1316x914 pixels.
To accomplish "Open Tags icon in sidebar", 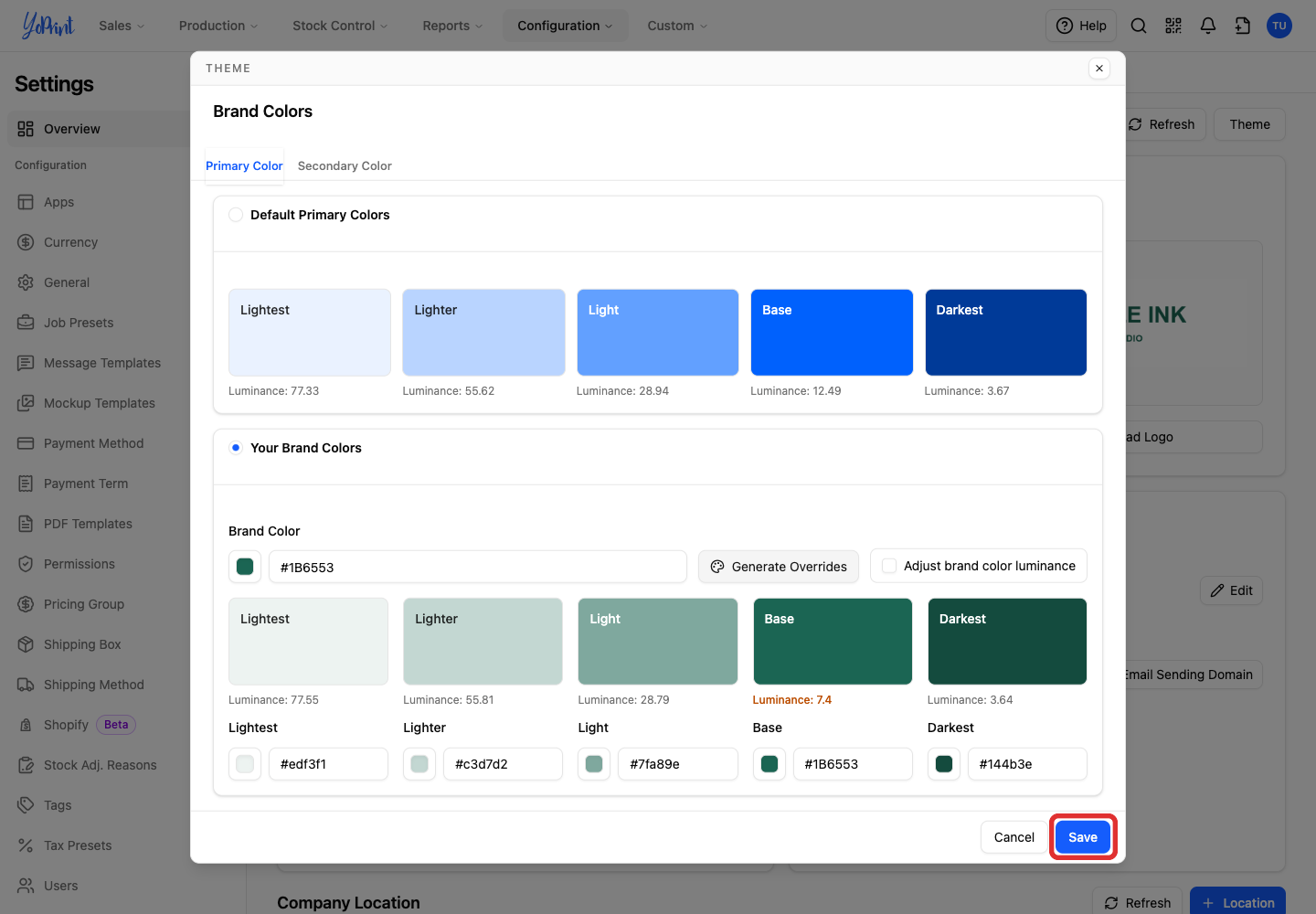I will click(x=26, y=805).
